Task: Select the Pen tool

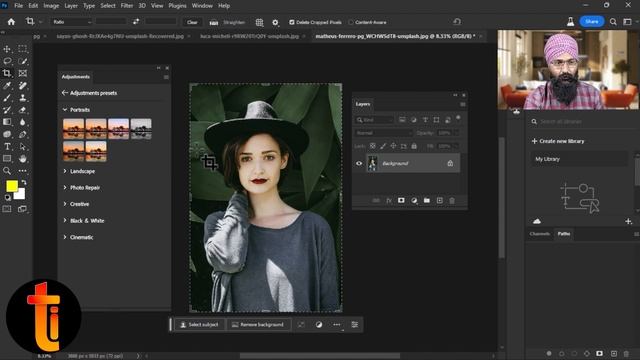Action: coord(23,134)
